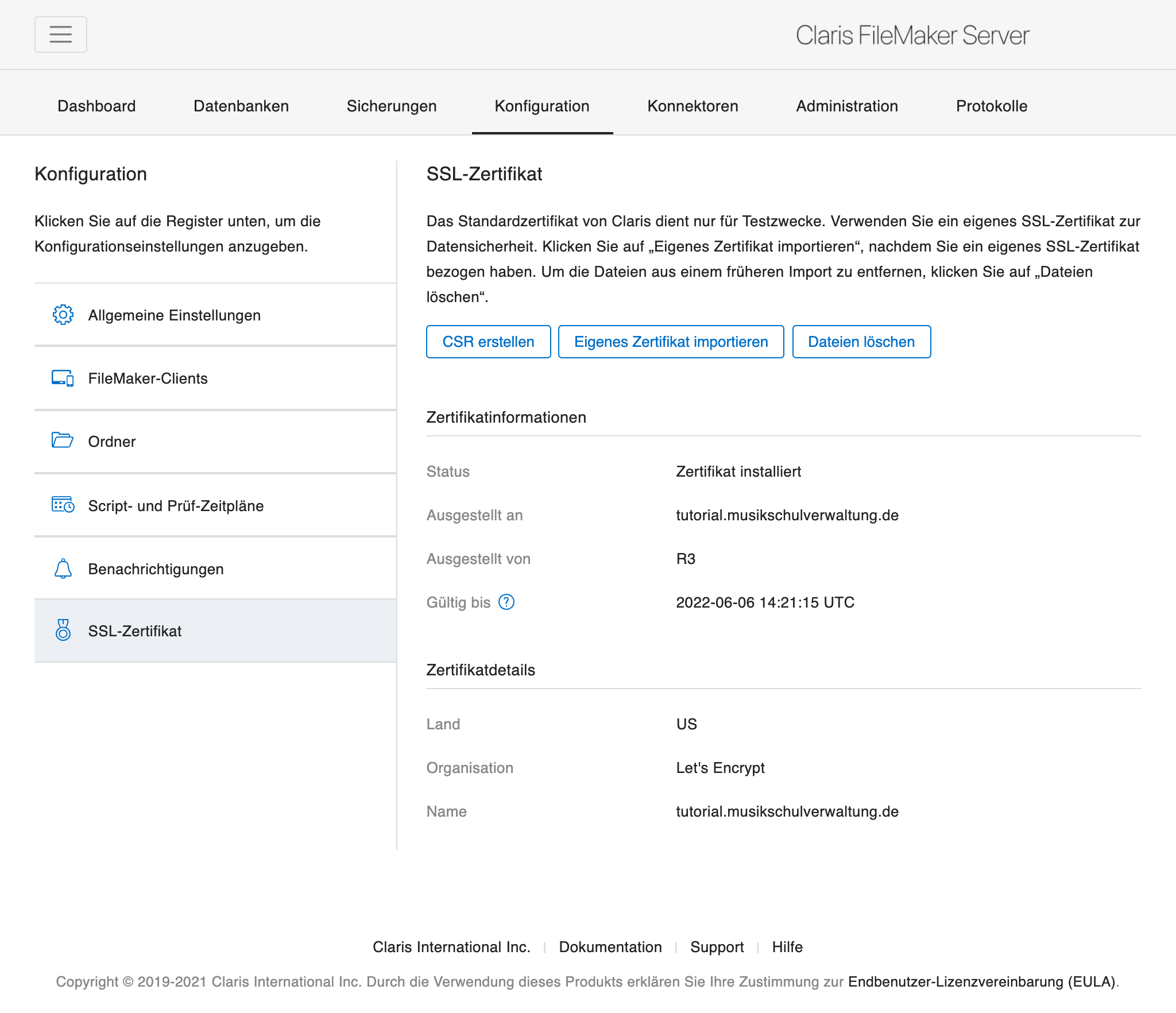Screen dimensions: 1176x1013
Task: Click the Organisation label
Action: click(x=470, y=768)
